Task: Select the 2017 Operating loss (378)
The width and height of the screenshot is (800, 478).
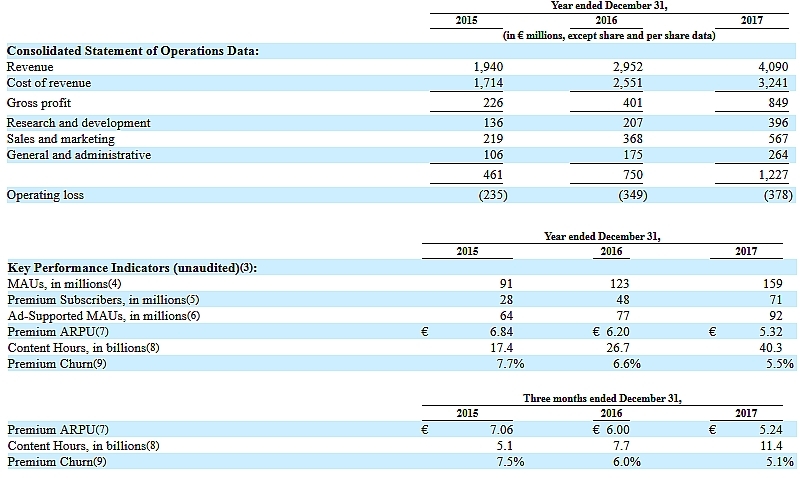Action: [x=779, y=195]
